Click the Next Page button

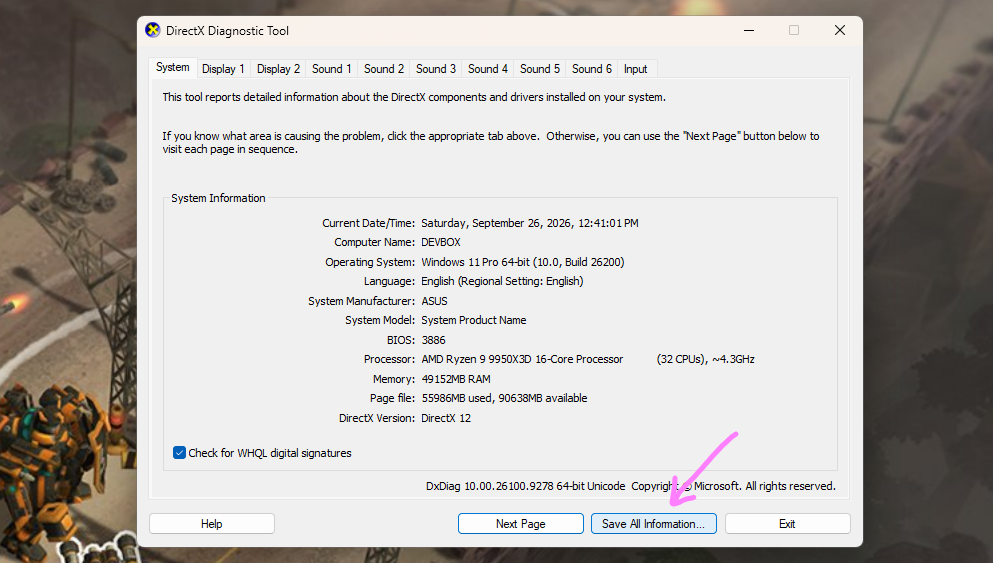click(x=521, y=524)
